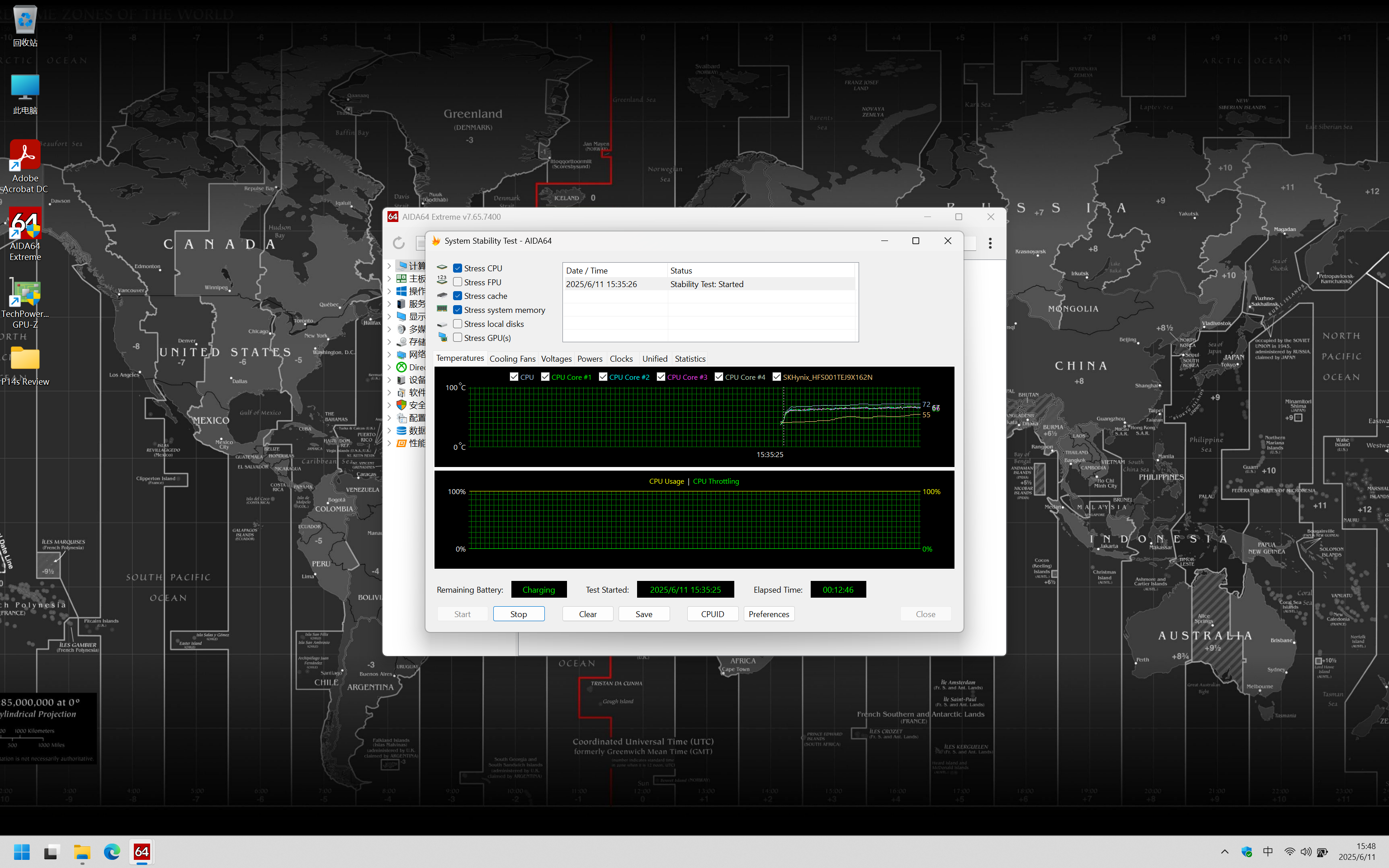
Task: Expand the 设备 tree node arrow
Action: 389,379
